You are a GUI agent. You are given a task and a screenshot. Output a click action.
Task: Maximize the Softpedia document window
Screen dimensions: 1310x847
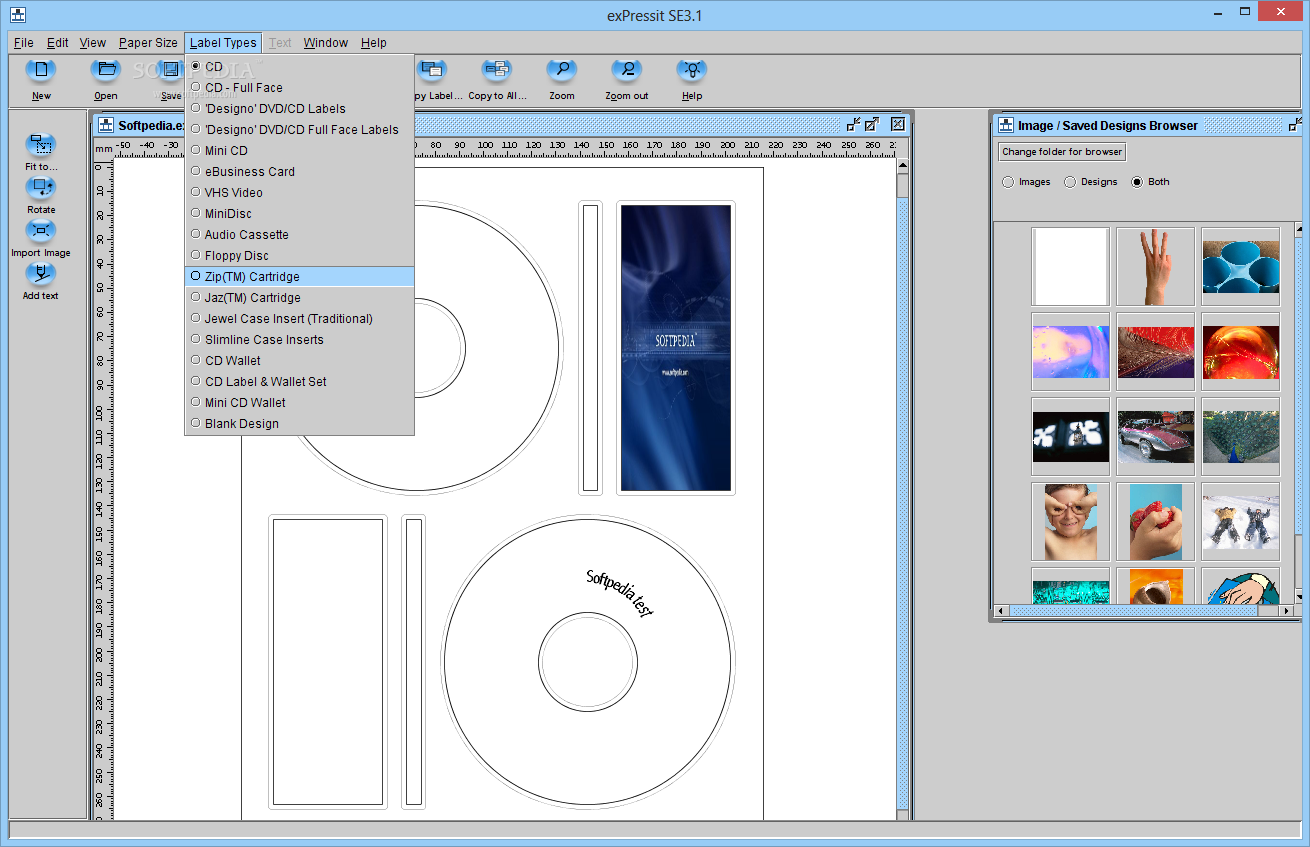coord(872,124)
